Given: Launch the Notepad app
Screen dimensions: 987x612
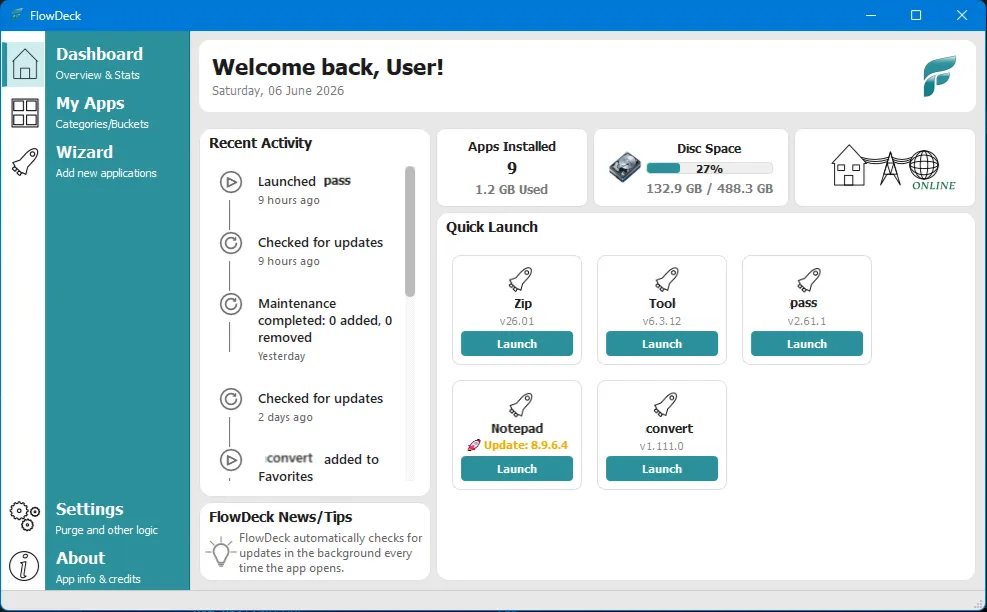Looking at the screenshot, I should pos(517,468).
